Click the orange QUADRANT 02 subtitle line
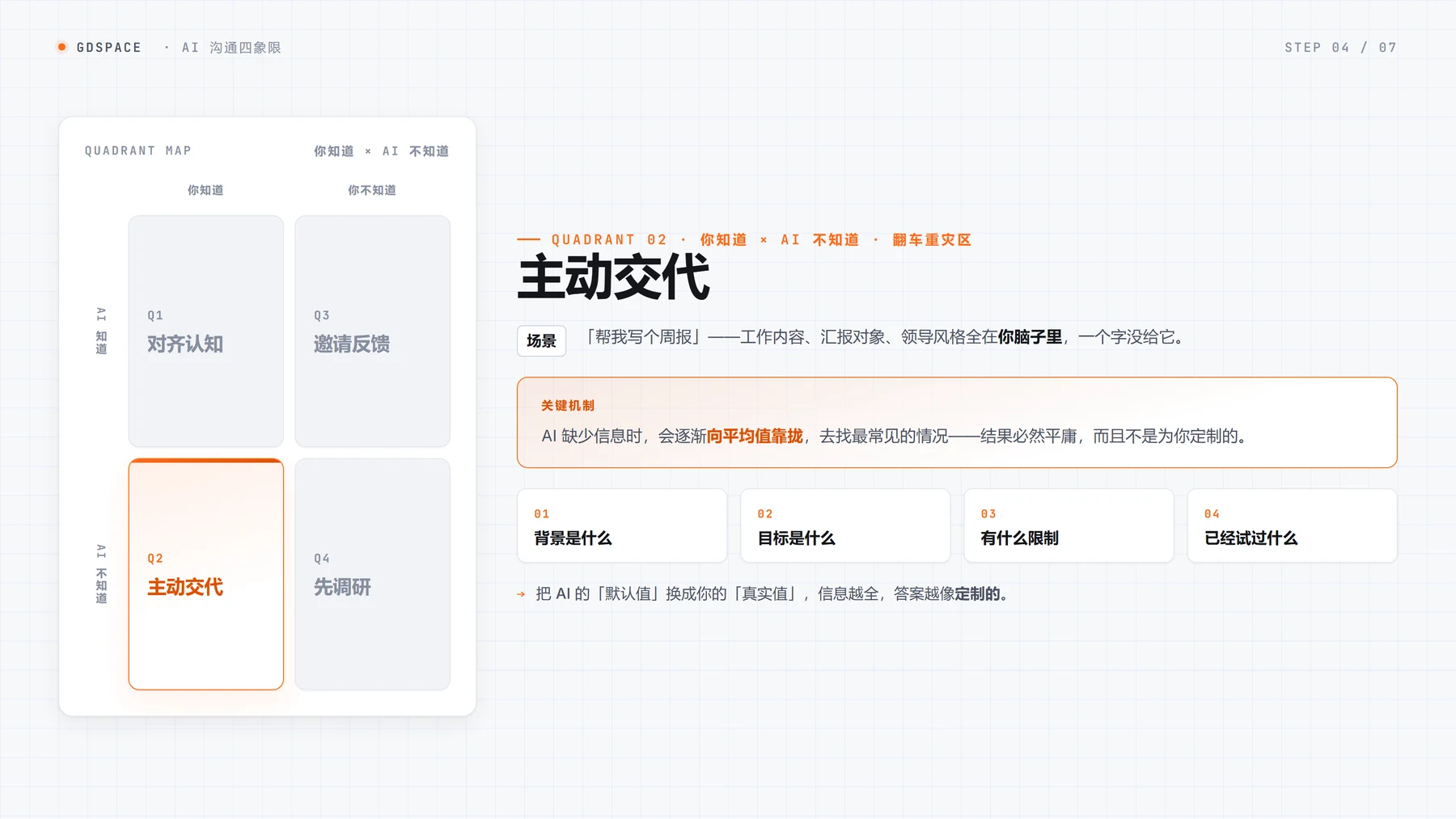1456x819 pixels. [744, 240]
